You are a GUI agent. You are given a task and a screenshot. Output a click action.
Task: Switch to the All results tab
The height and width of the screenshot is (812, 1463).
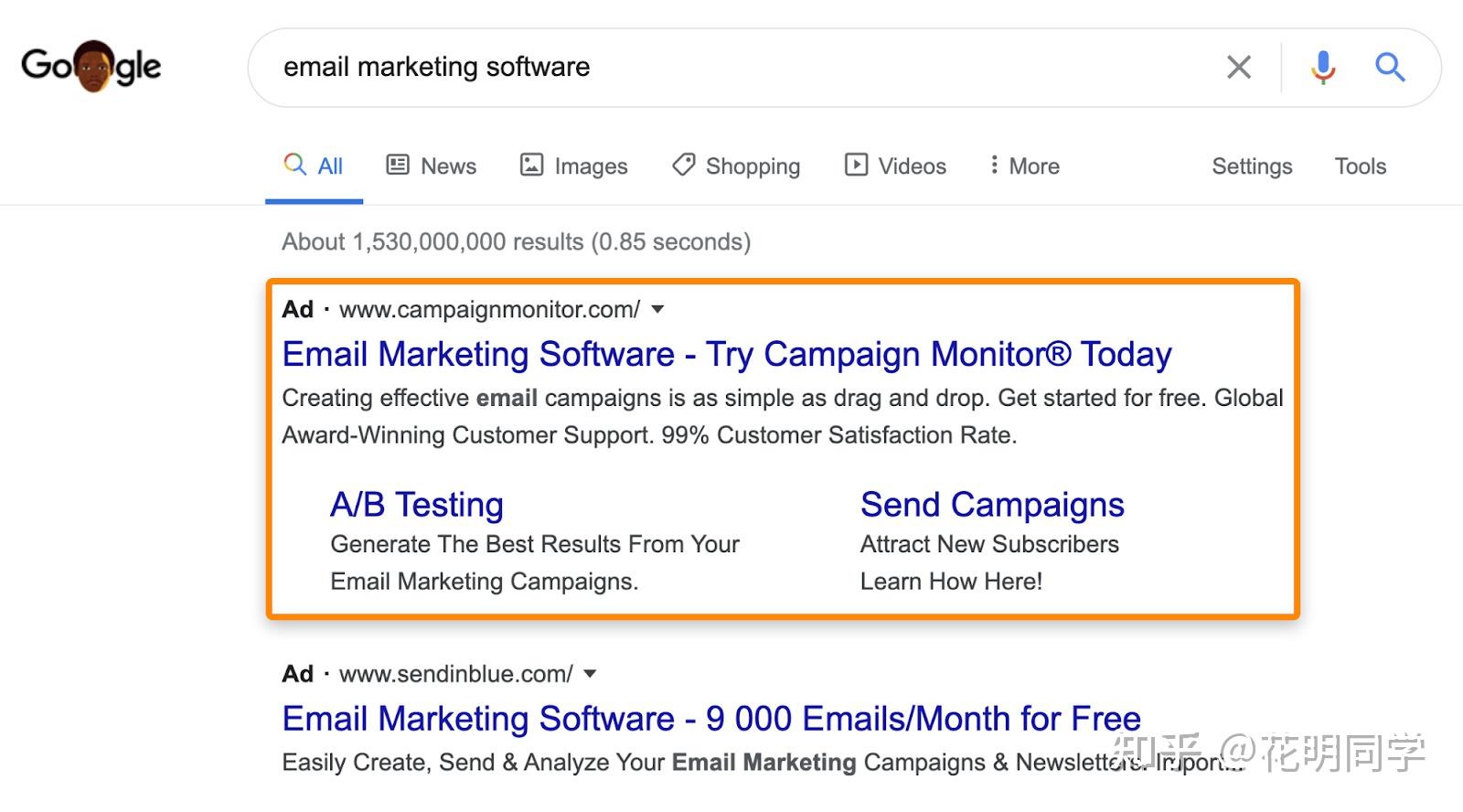coord(314,166)
